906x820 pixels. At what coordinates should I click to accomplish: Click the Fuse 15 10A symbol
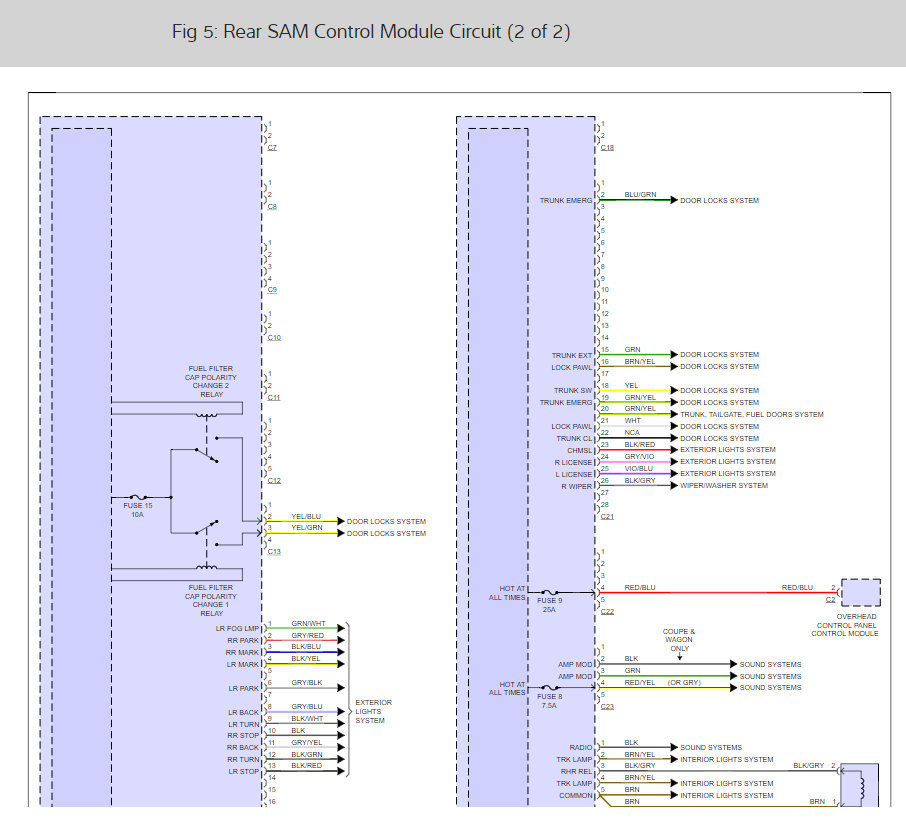pos(138,497)
